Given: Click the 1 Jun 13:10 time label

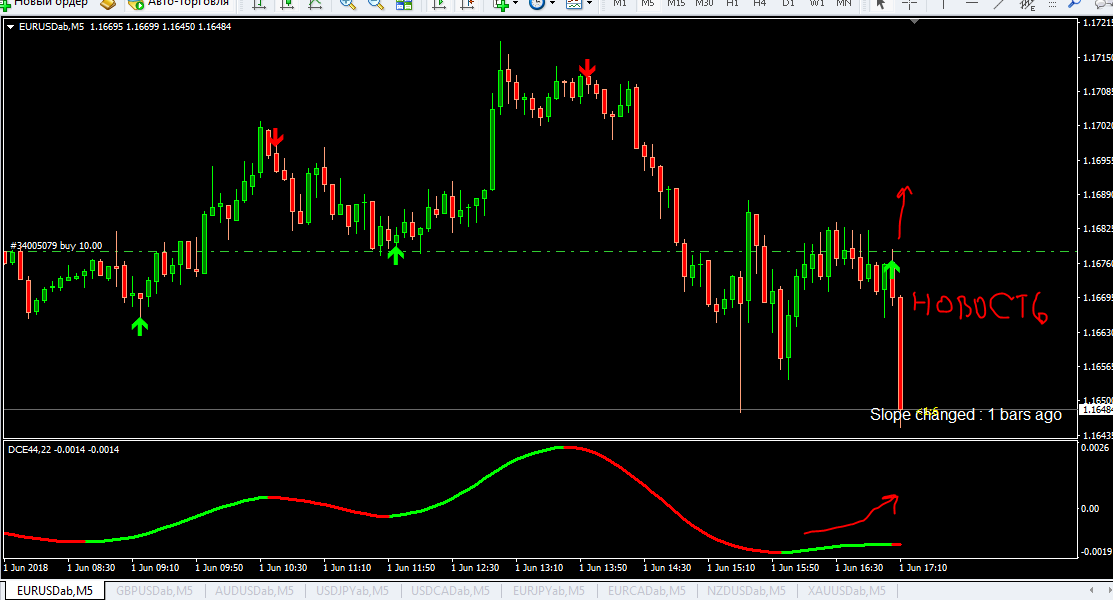Looking at the screenshot, I should (539, 567).
